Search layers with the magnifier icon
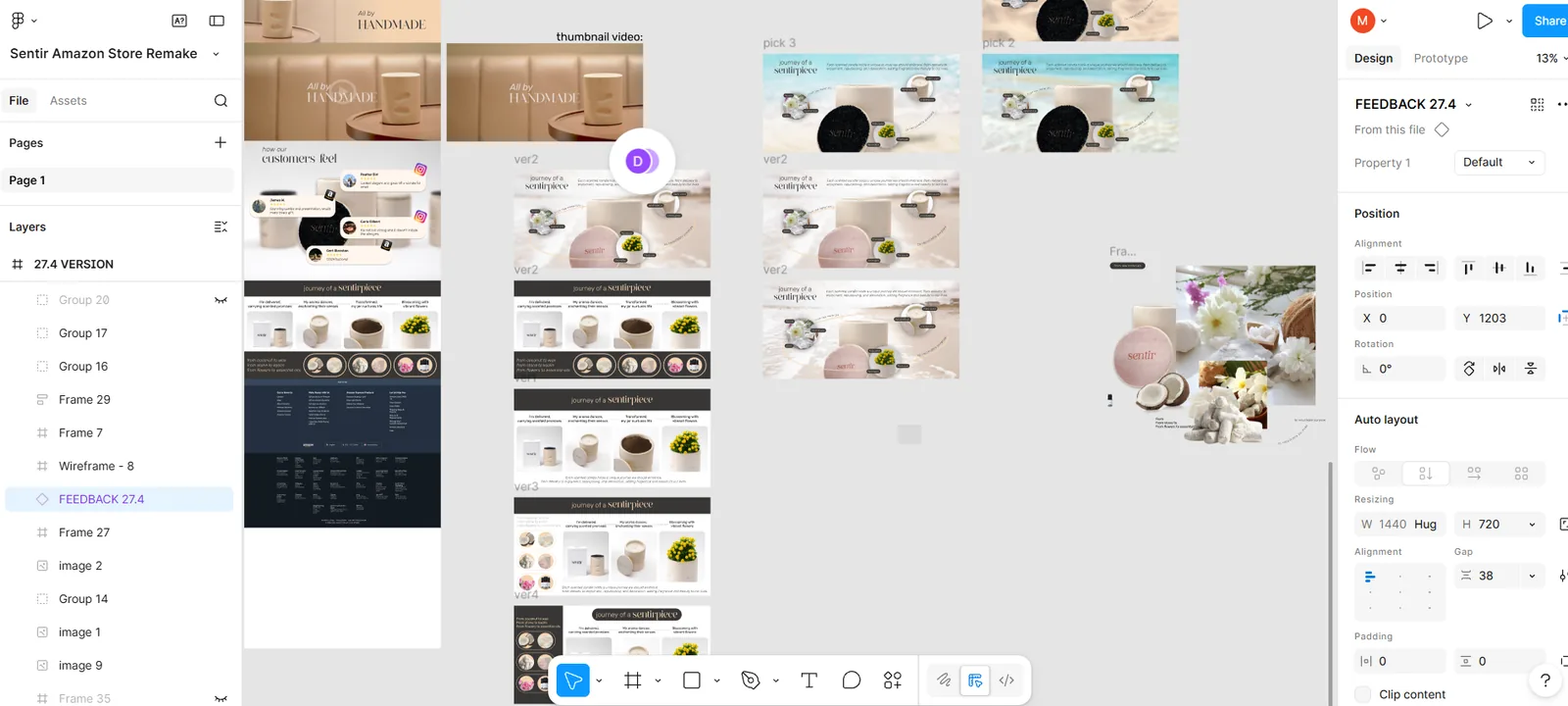This screenshot has height=706, width=1568. (220, 100)
